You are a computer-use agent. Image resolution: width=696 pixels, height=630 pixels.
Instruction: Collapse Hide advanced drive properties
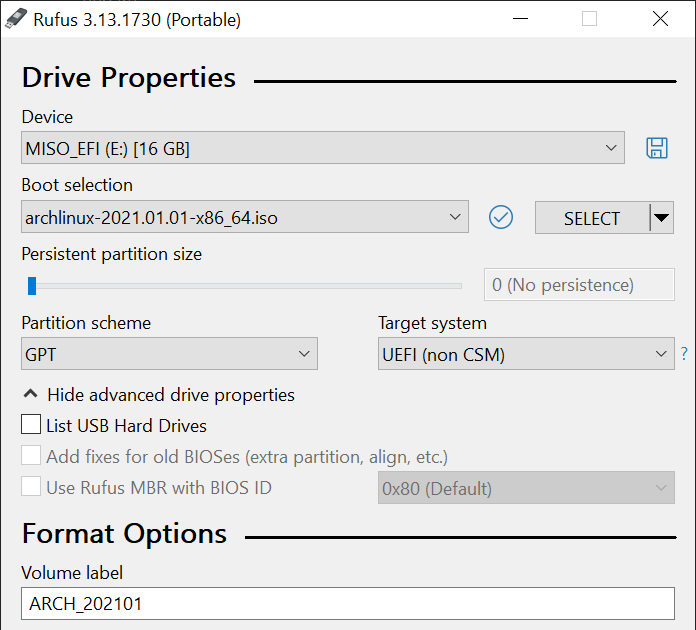[x=158, y=394]
